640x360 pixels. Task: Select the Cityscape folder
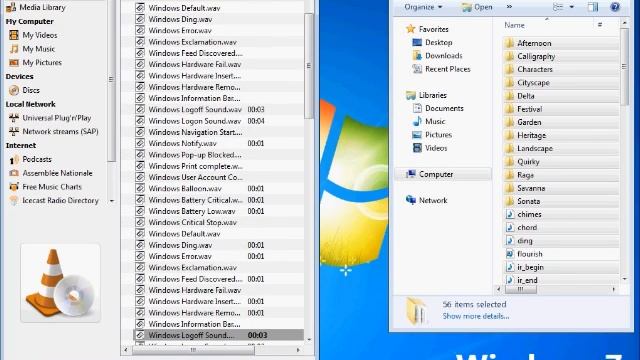tap(561, 82)
